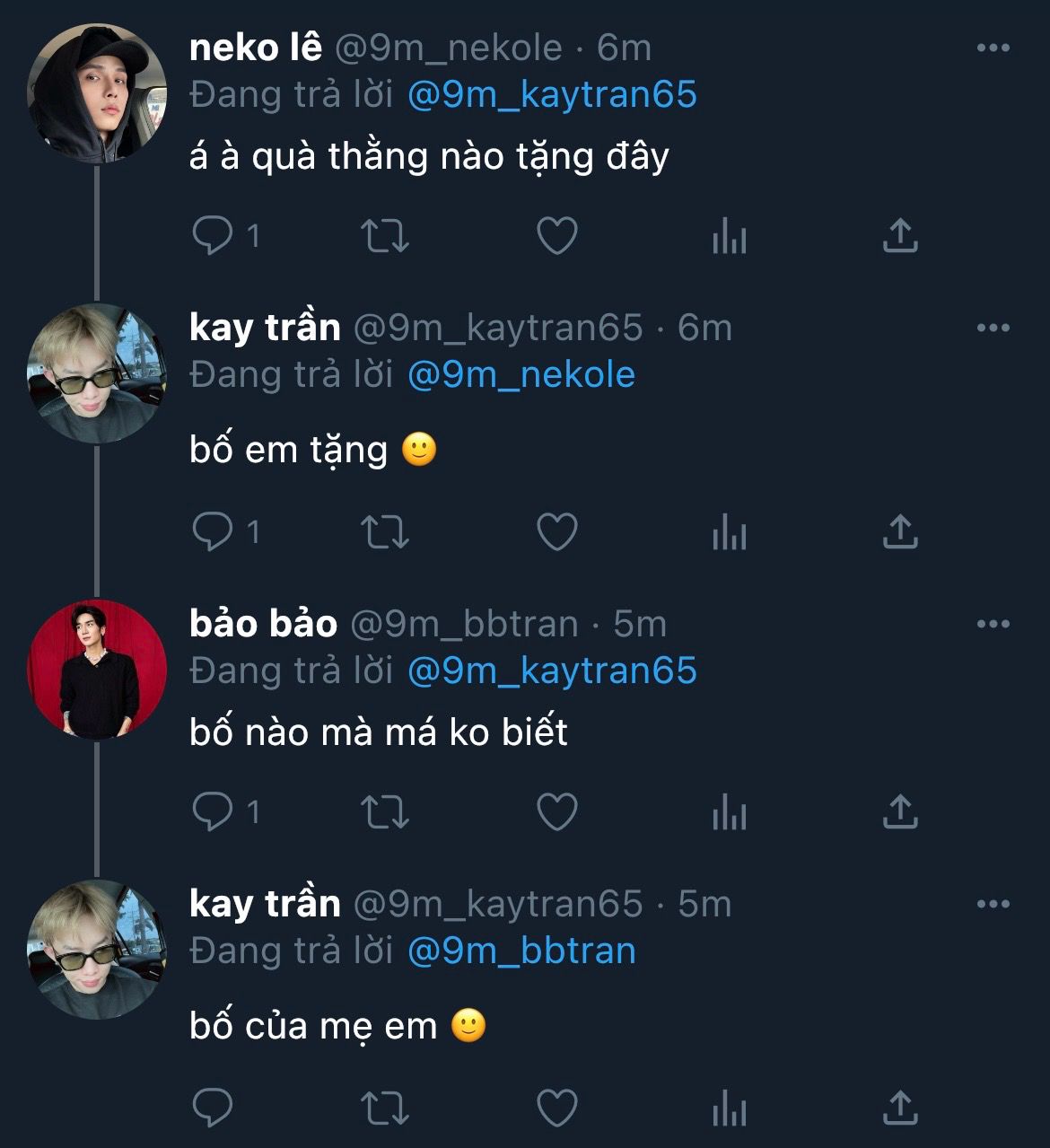Reply to bảo bảo's tweet

(214, 812)
